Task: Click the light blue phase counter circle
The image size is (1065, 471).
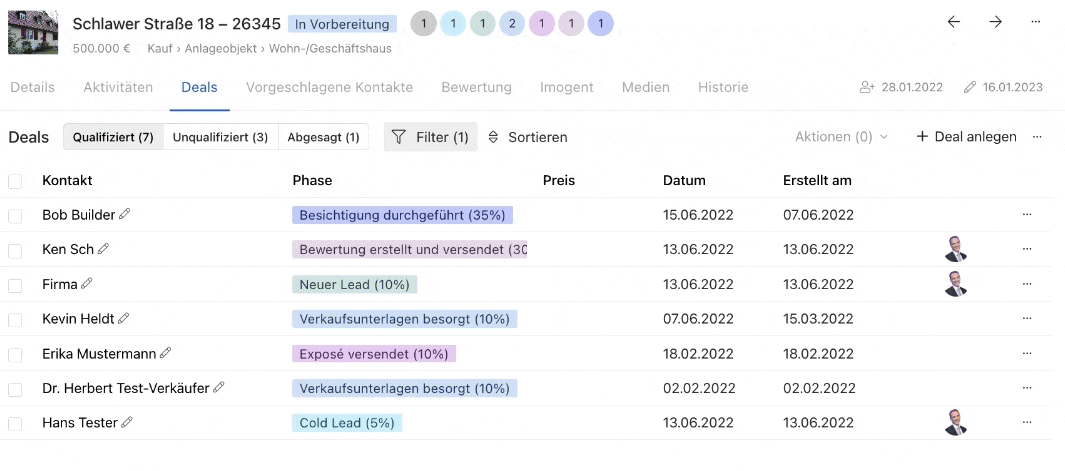Action: 453,24
